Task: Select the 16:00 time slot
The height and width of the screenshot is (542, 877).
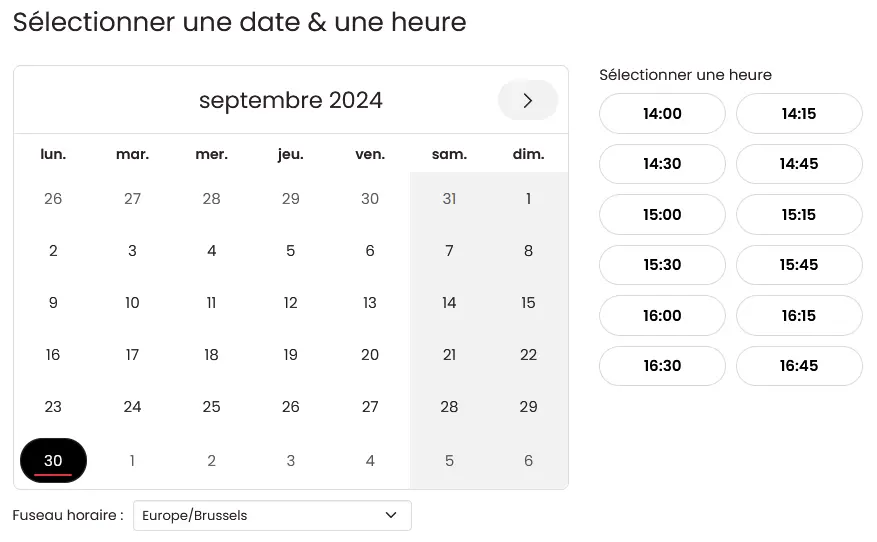Action: 662,315
